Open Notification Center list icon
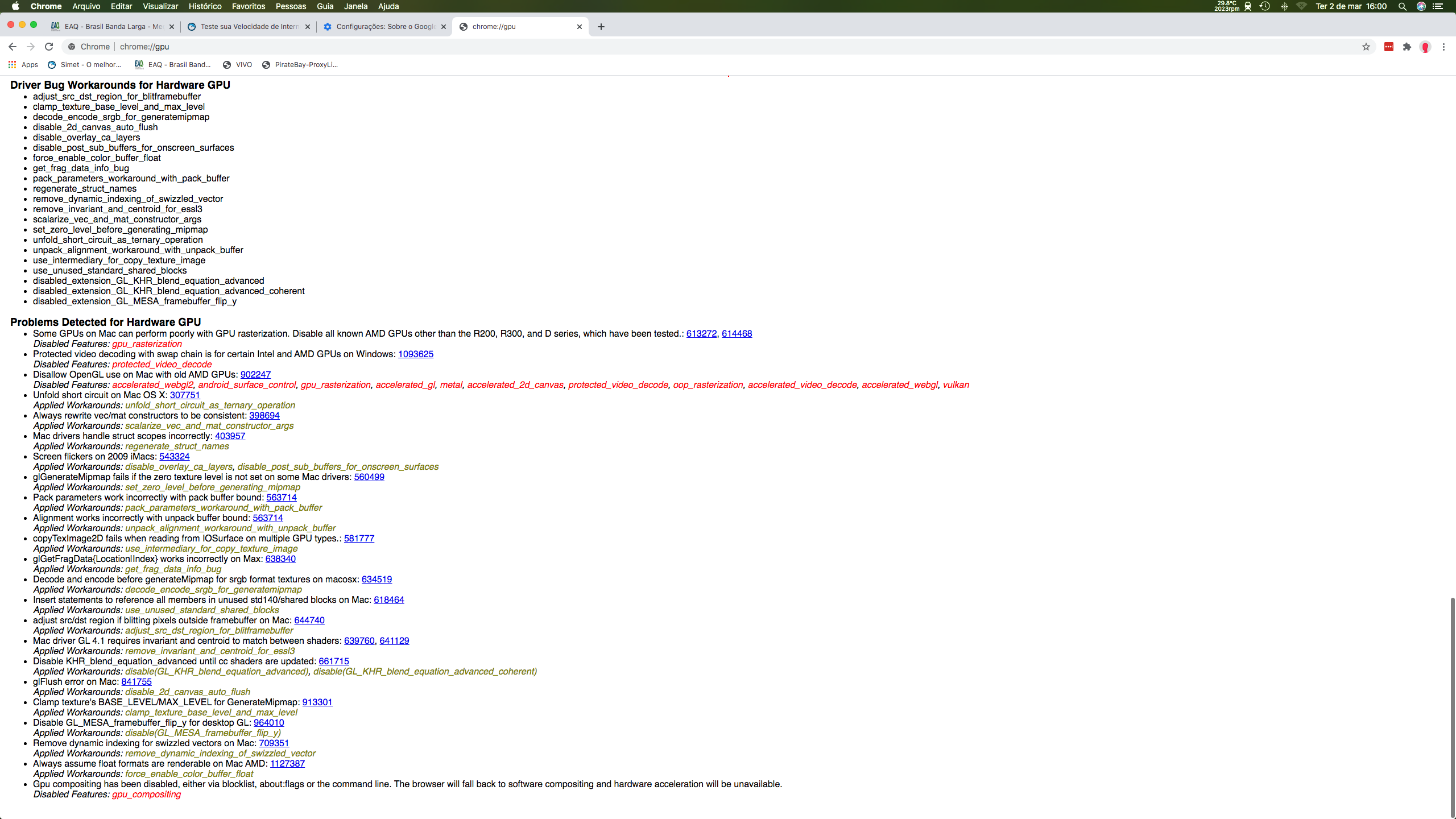 1438,6
